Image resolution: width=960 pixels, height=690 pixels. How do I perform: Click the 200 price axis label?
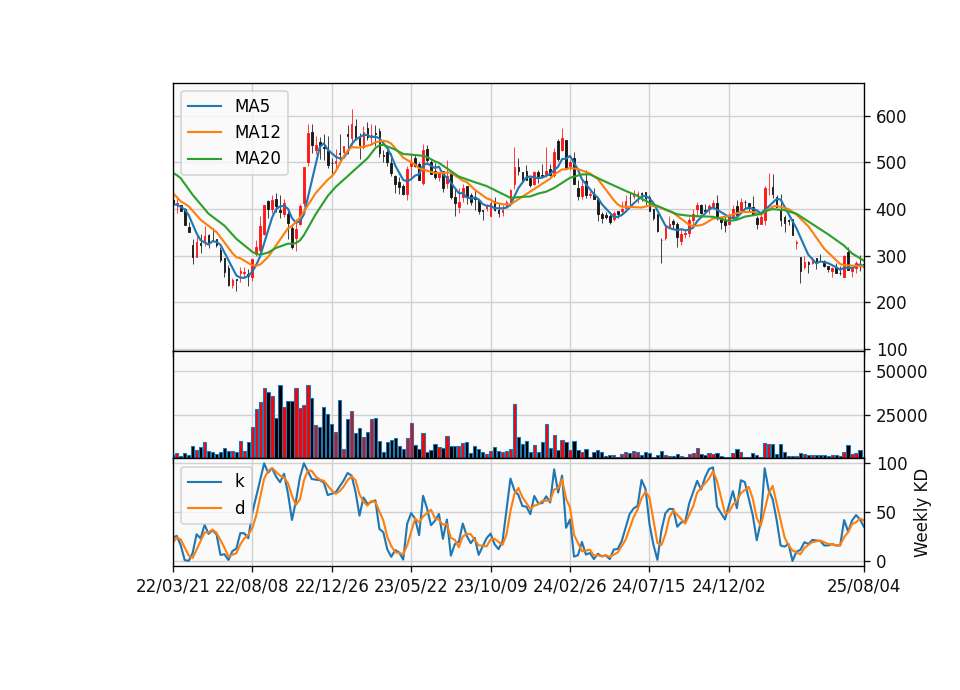coord(891,303)
